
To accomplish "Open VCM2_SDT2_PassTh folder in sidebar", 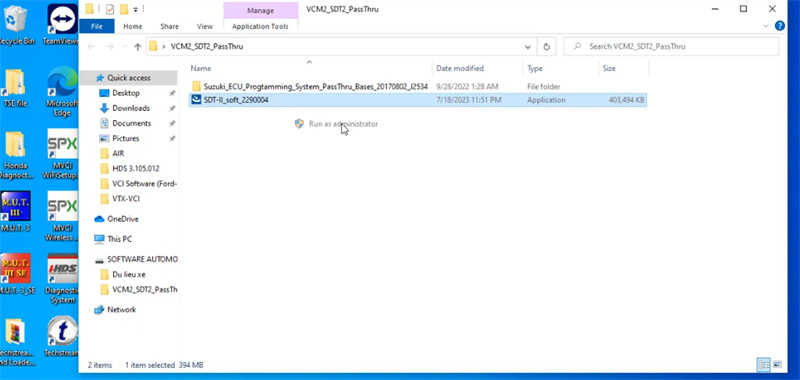I will pyautogui.click(x=144, y=289).
